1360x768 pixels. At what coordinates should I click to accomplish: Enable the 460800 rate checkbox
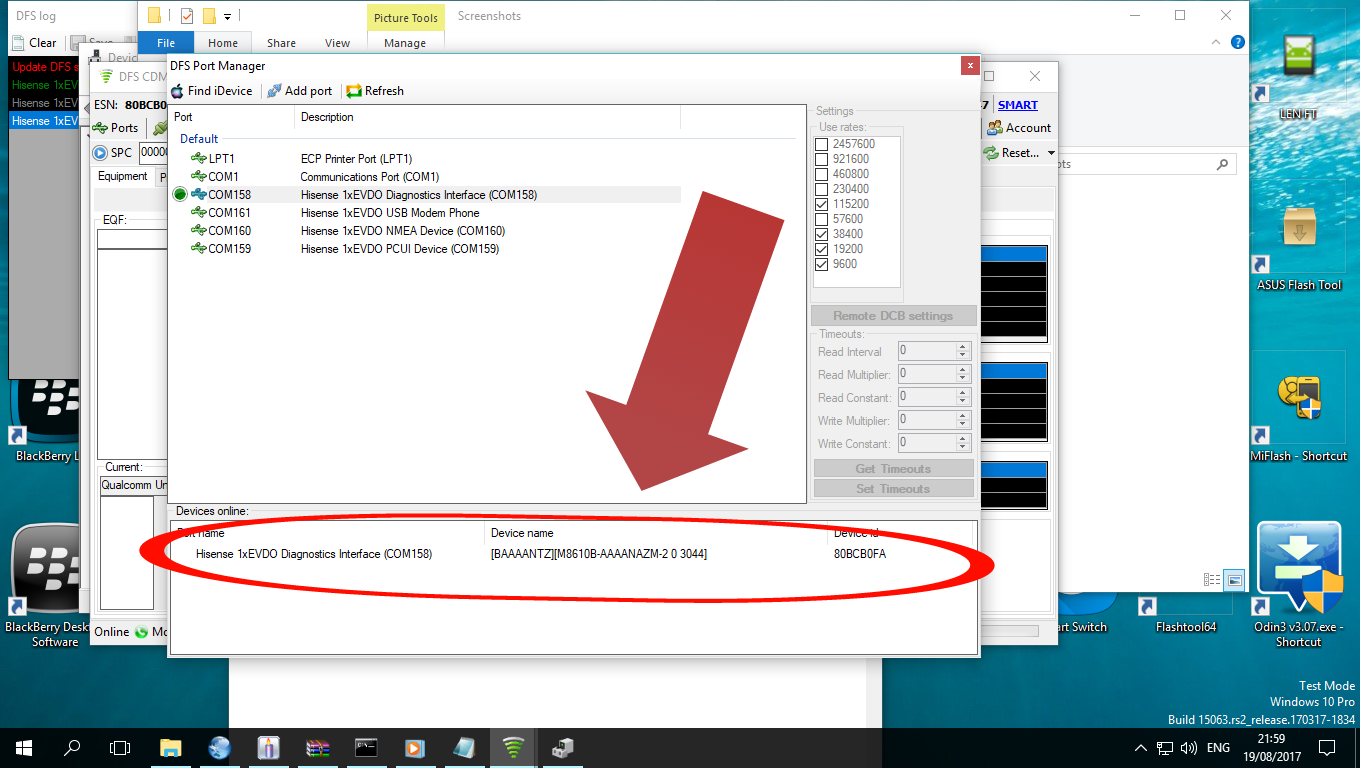coord(822,174)
